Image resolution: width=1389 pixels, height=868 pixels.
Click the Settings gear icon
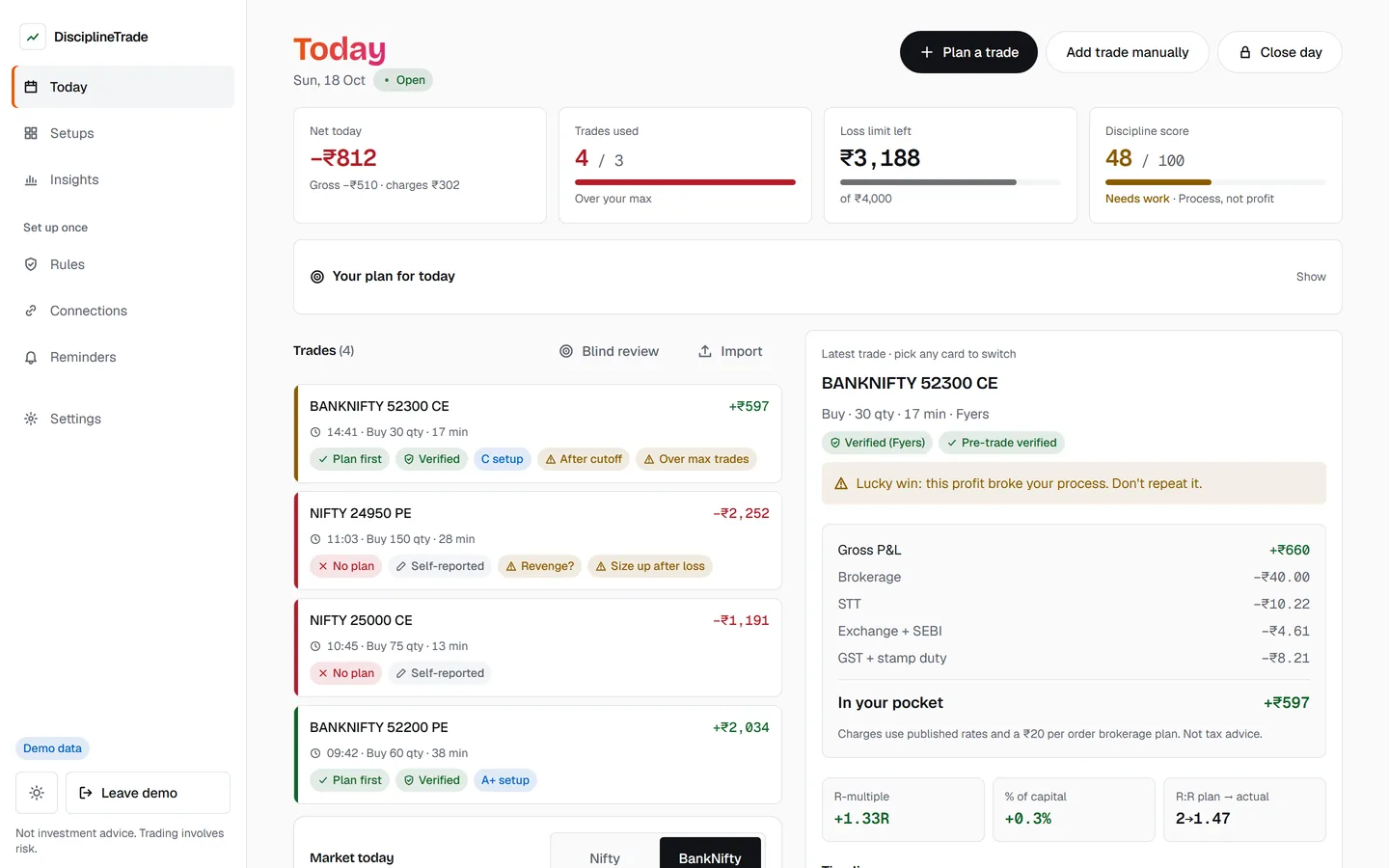(31, 419)
